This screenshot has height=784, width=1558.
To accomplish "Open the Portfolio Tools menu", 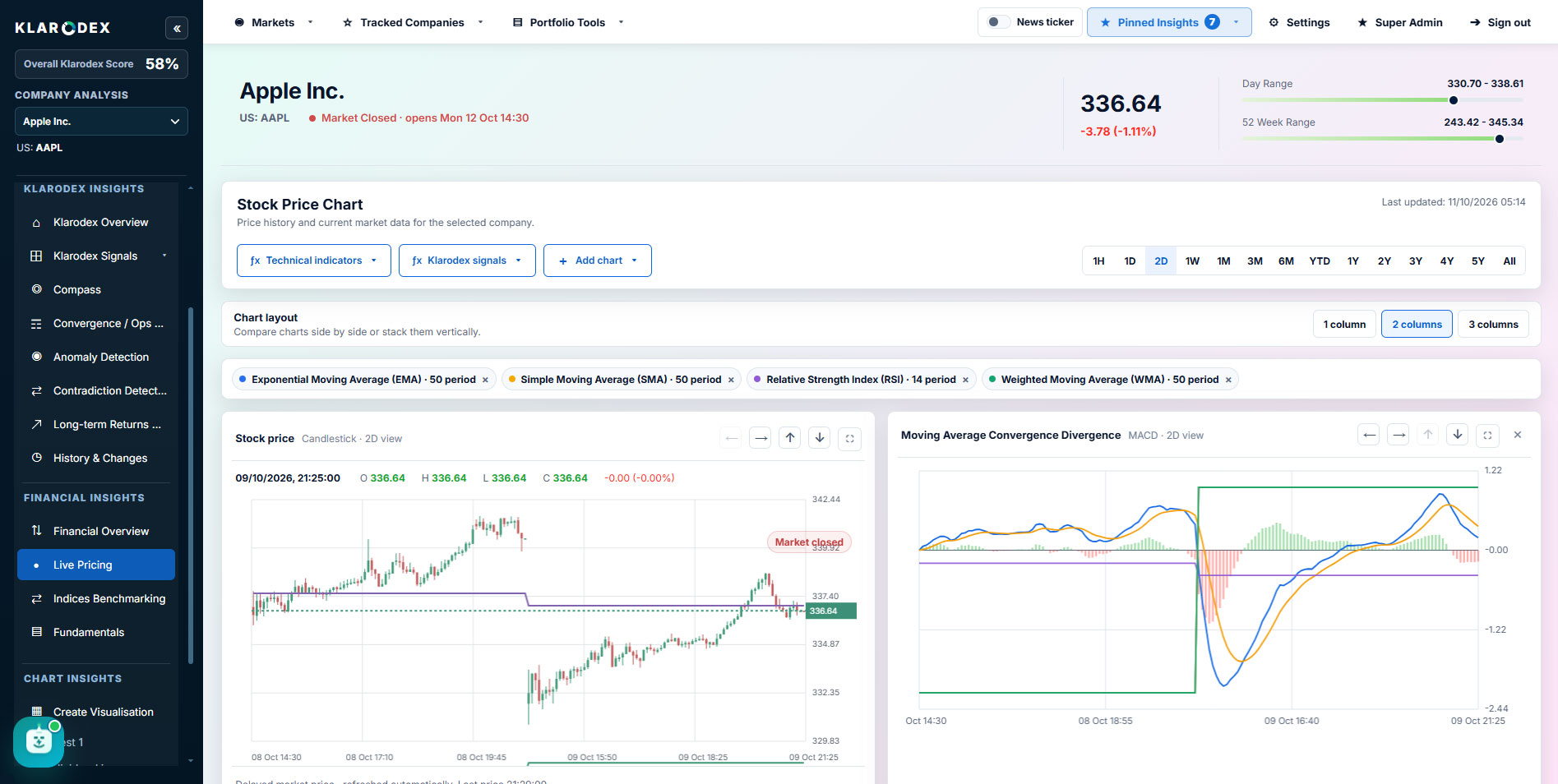I will pyautogui.click(x=568, y=22).
